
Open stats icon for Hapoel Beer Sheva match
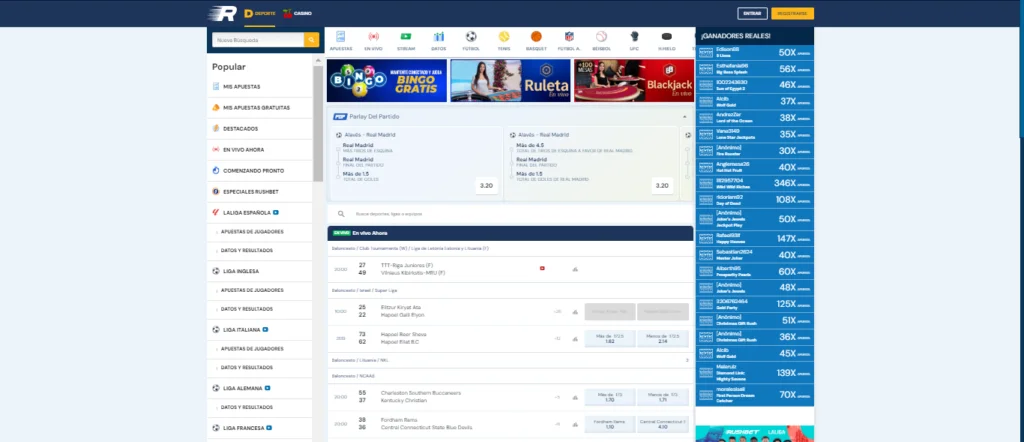click(x=575, y=338)
